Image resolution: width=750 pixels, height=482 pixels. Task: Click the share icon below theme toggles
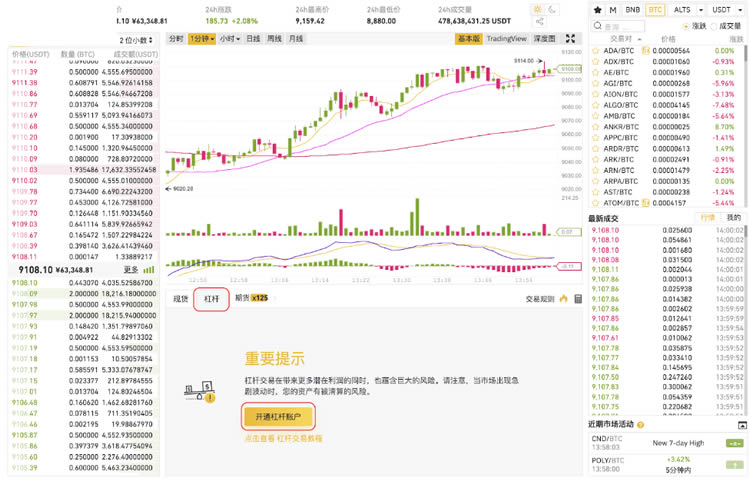pos(540,22)
